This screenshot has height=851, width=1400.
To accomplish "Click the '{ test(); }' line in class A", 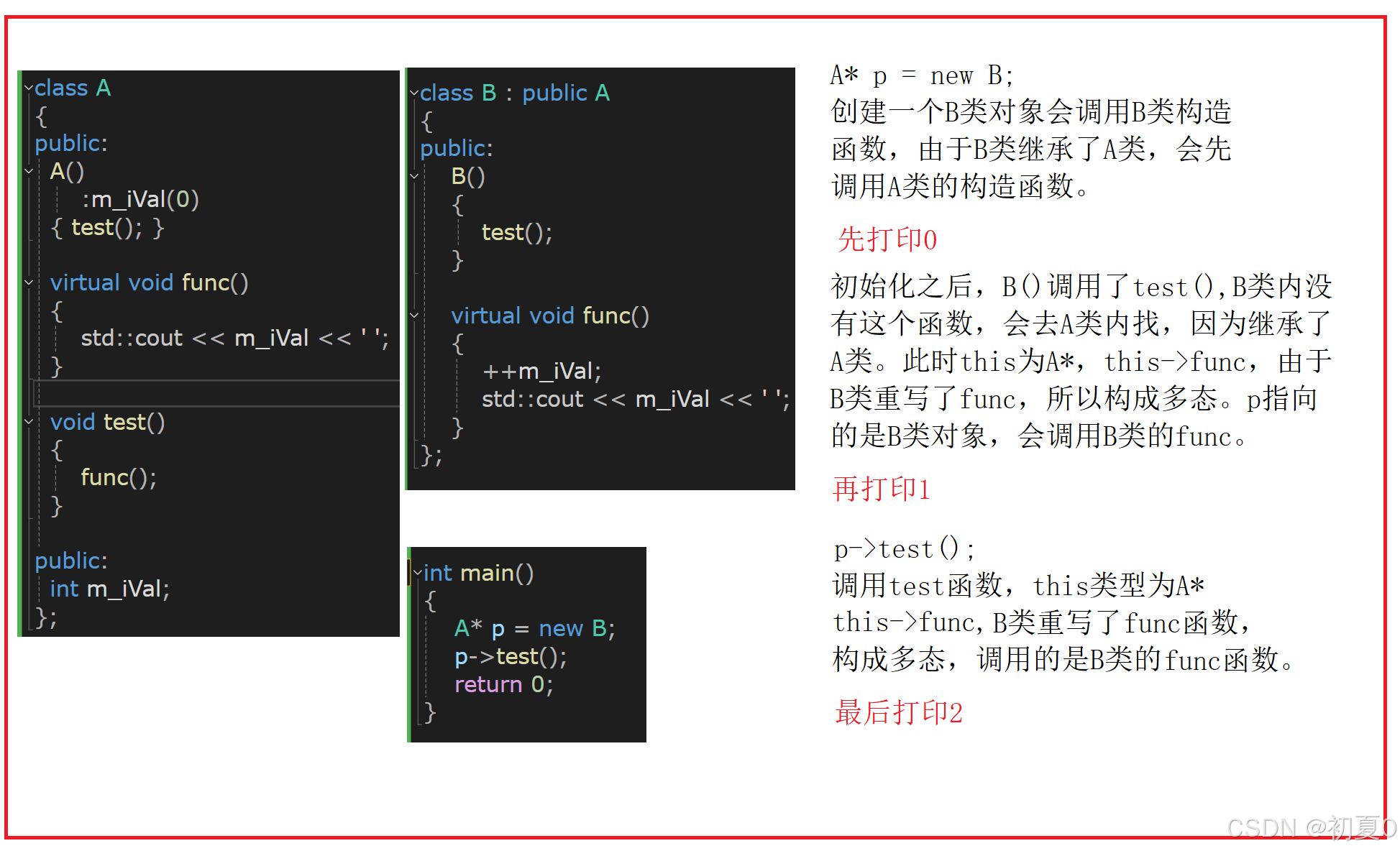I will 107,228.
